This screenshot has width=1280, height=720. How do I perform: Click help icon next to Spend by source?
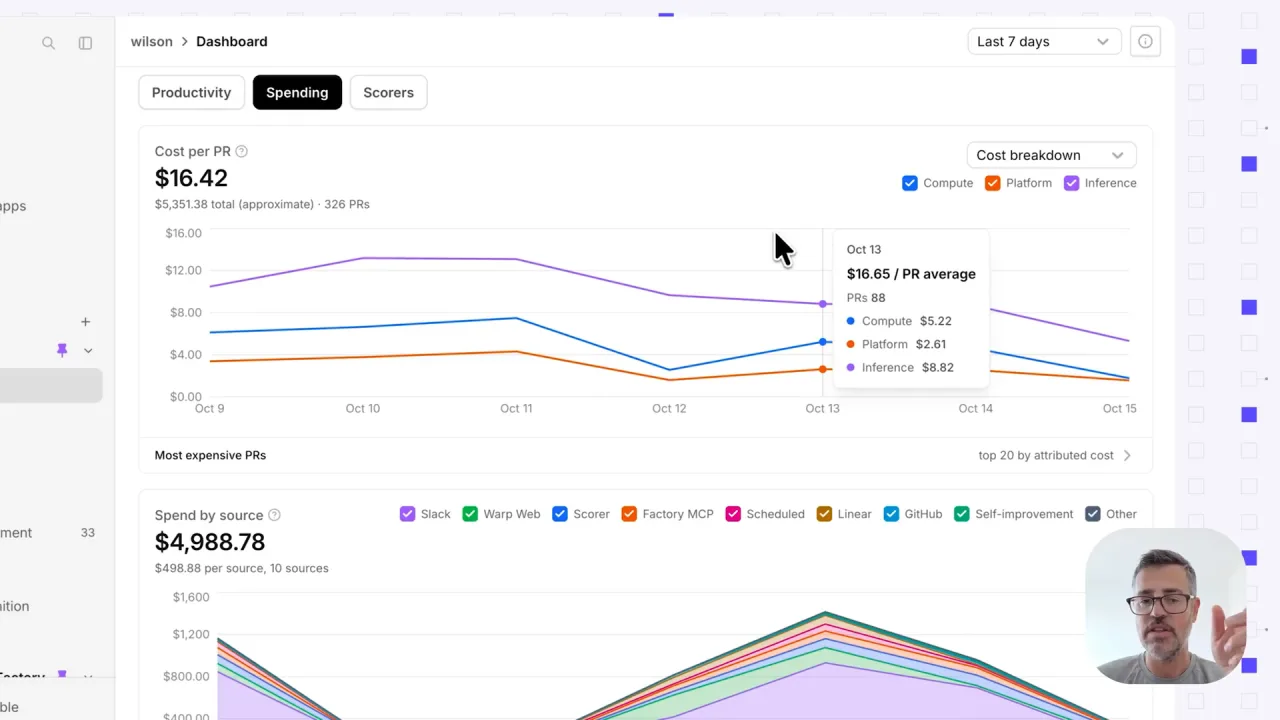point(274,515)
